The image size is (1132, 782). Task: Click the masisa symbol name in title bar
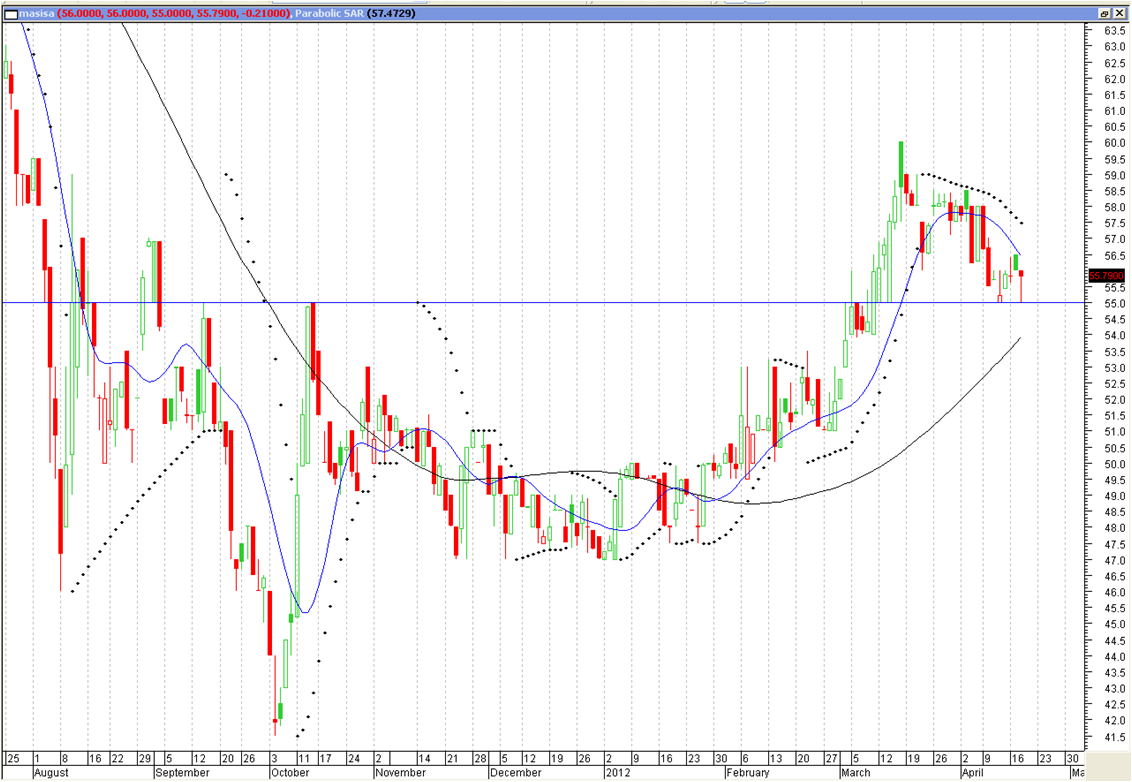[34, 13]
